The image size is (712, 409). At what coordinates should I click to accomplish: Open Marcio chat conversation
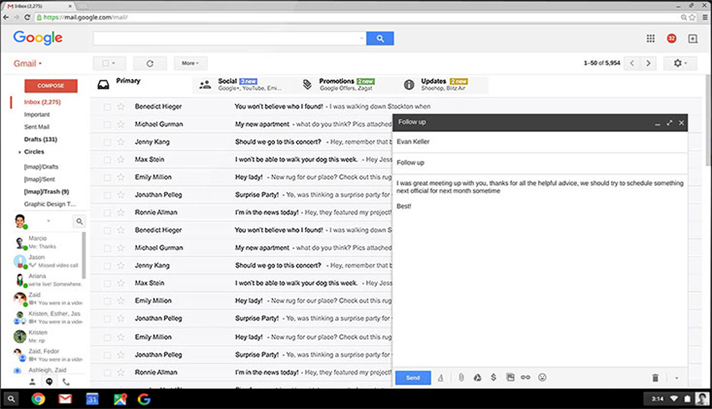(x=47, y=242)
